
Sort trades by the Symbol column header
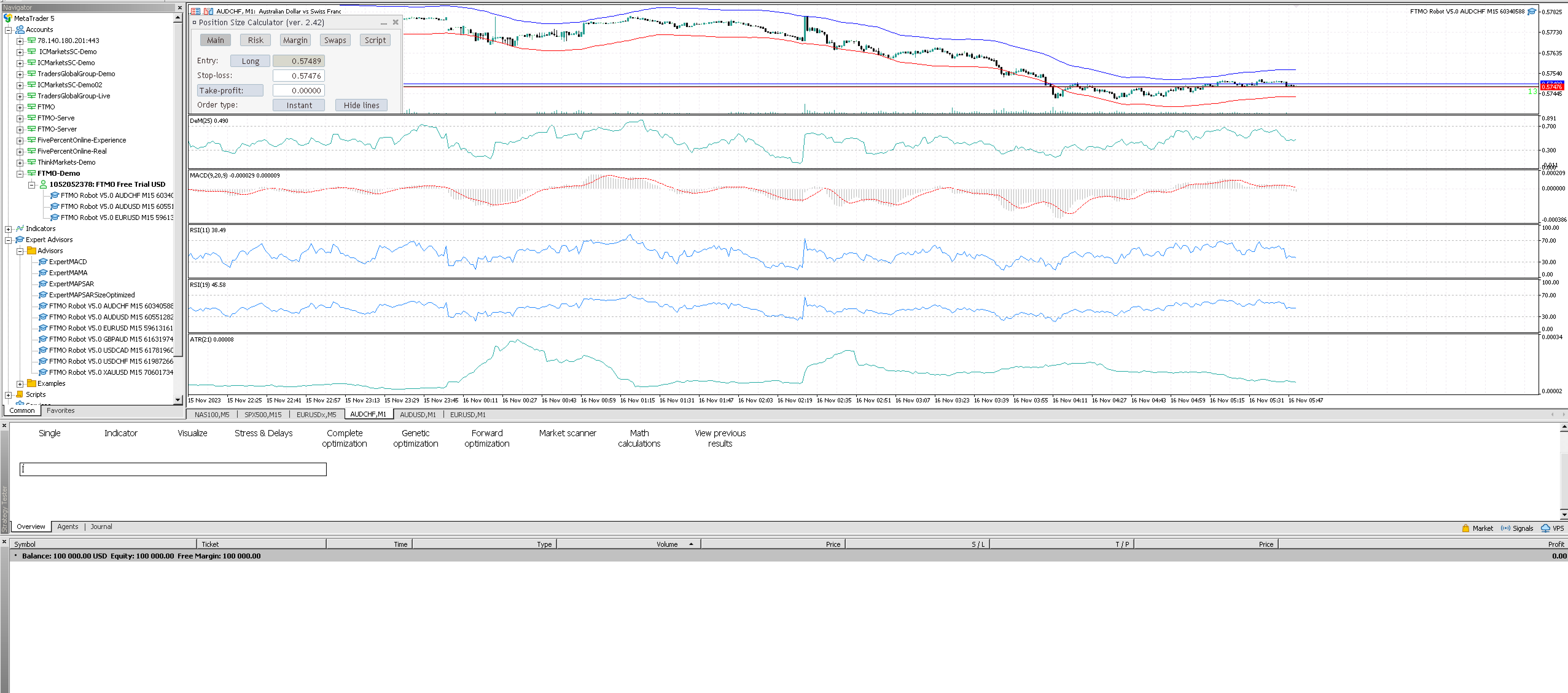coord(103,544)
